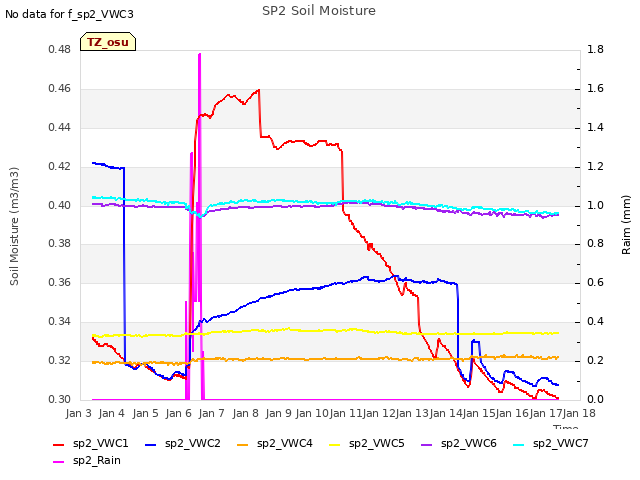Click the yellow sp2_VWC5 legend color marker
Image resolution: width=640 pixels, height=480 pixels.
335,444
